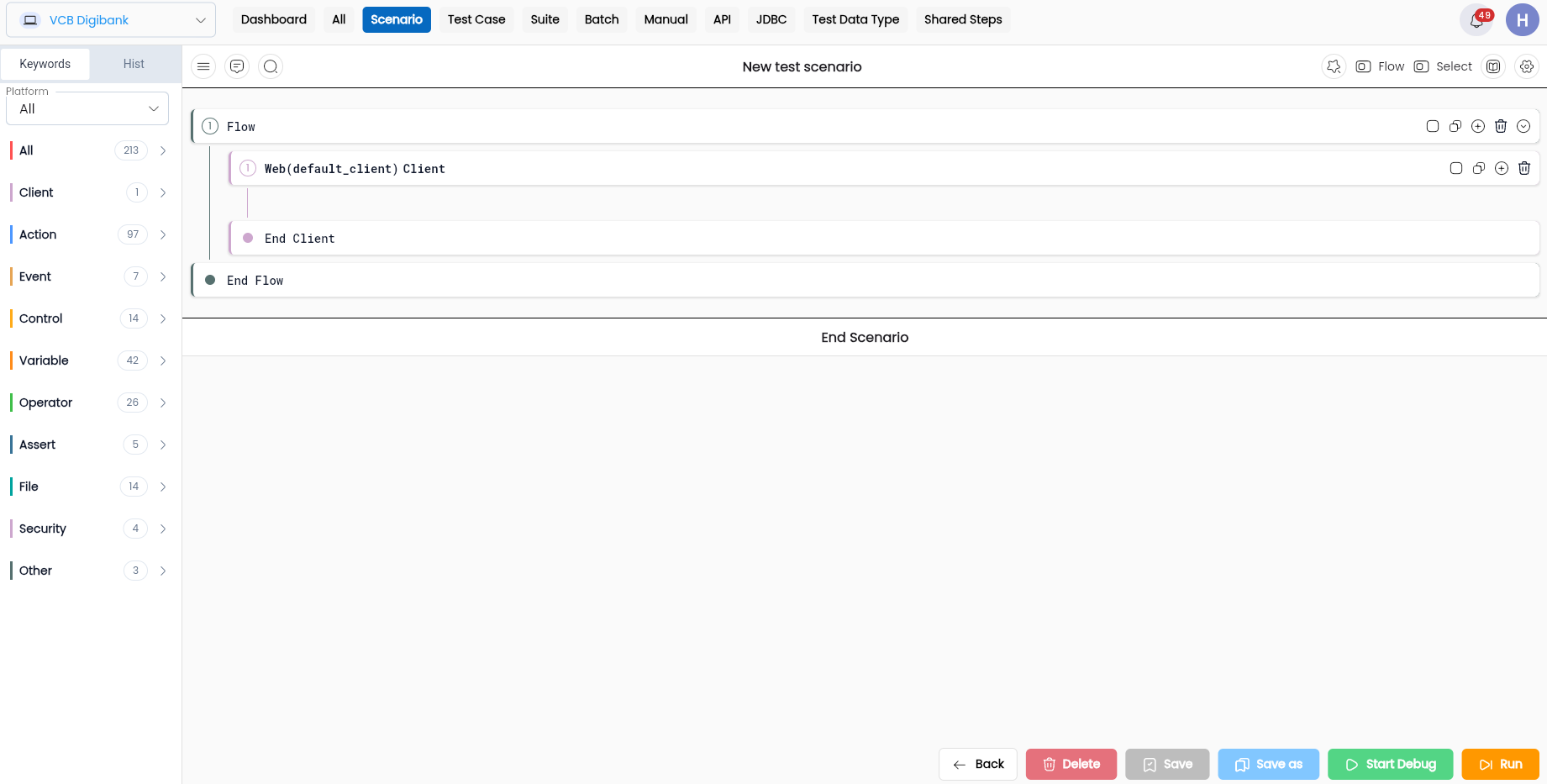The height and width of the screenshot is (784, 1547).
Task: Collapse the Flow row with chevron circle
Action: (1523, 126)
